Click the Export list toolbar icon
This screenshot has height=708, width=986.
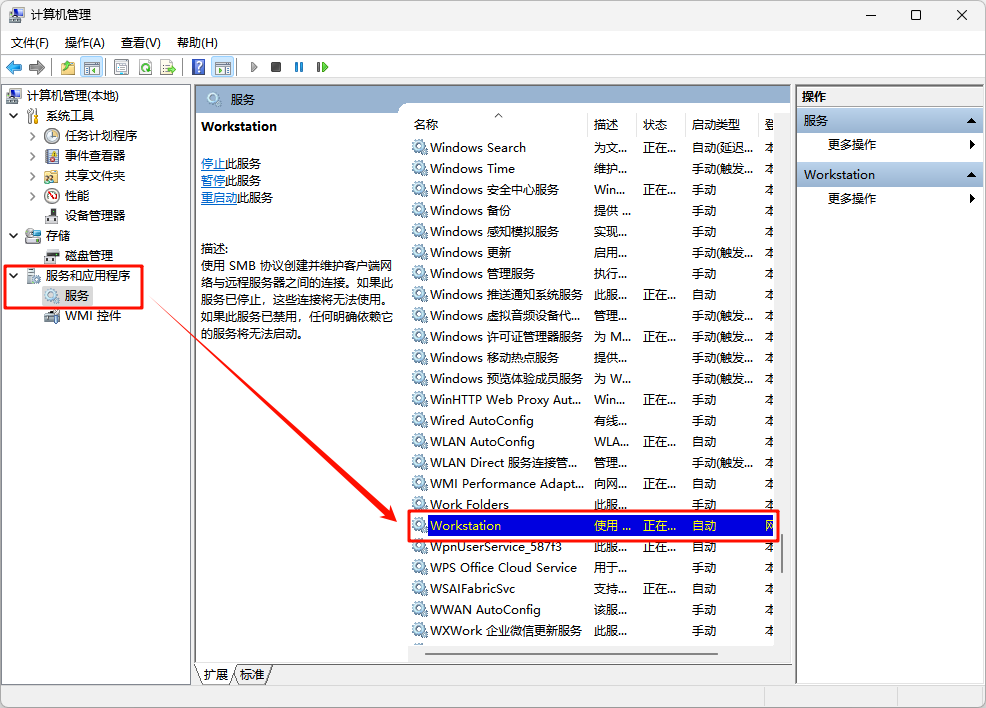click(x=168, y=67)
